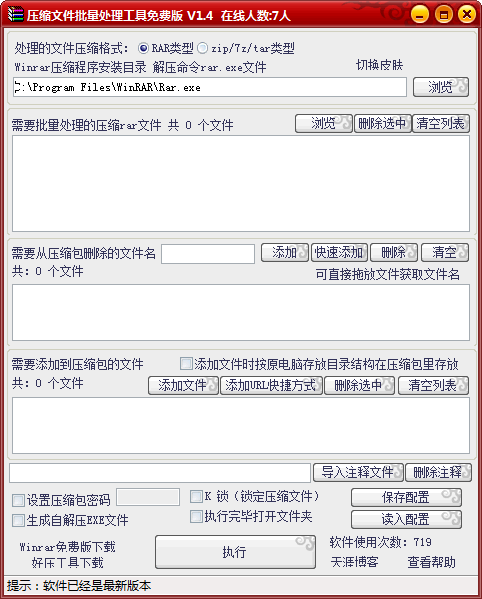Image resolution: width=482 pixels, height=599 pixels.
Task: Clear the rar file list with 清空列表
Action: click(441, 123)
